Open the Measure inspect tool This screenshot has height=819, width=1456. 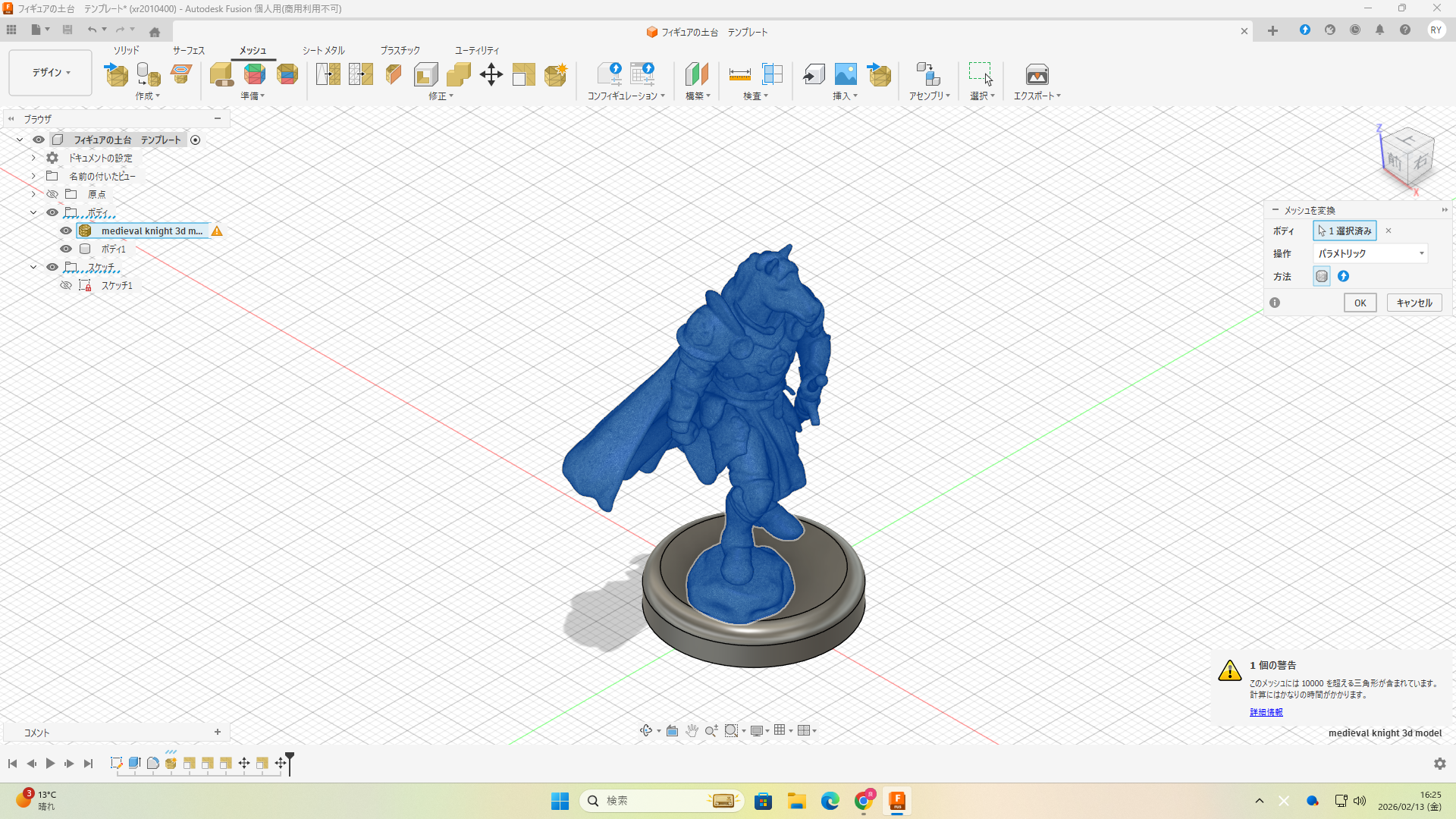(x=739, y=74)
